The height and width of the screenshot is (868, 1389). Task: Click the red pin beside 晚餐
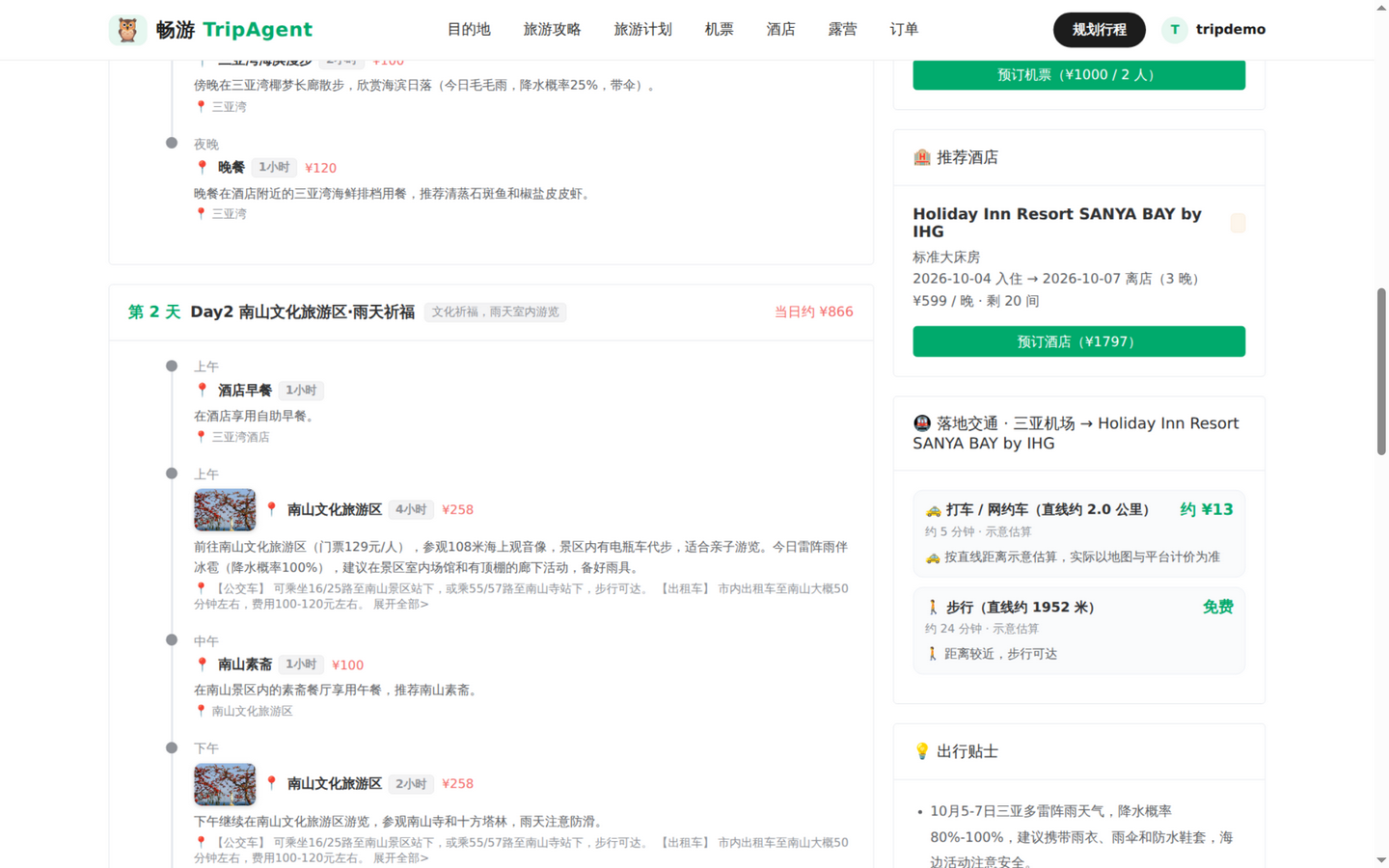point(202,168)
